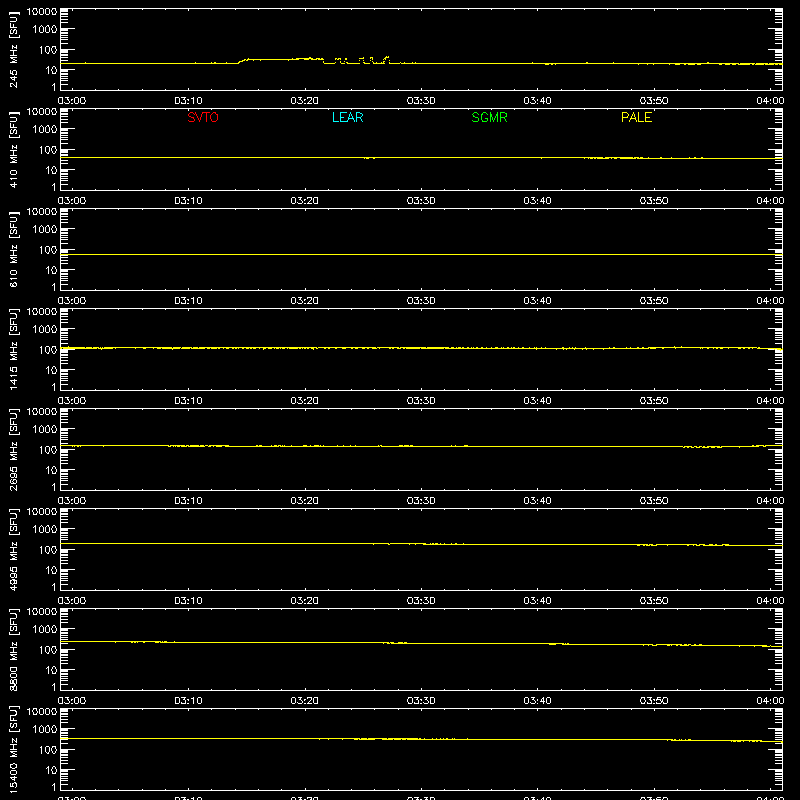Click the 10 tick on 8800 MHz axis
Viewport: 800px width, 800px height.
click(x=51, y=670)
